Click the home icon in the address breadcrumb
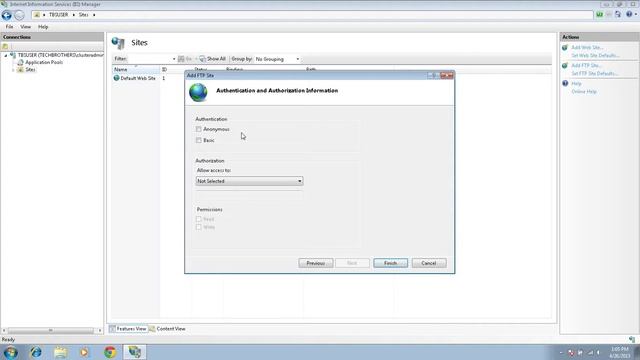Image resolution: width=640 pixels, height=360 pixels. (x=37, y=15)
